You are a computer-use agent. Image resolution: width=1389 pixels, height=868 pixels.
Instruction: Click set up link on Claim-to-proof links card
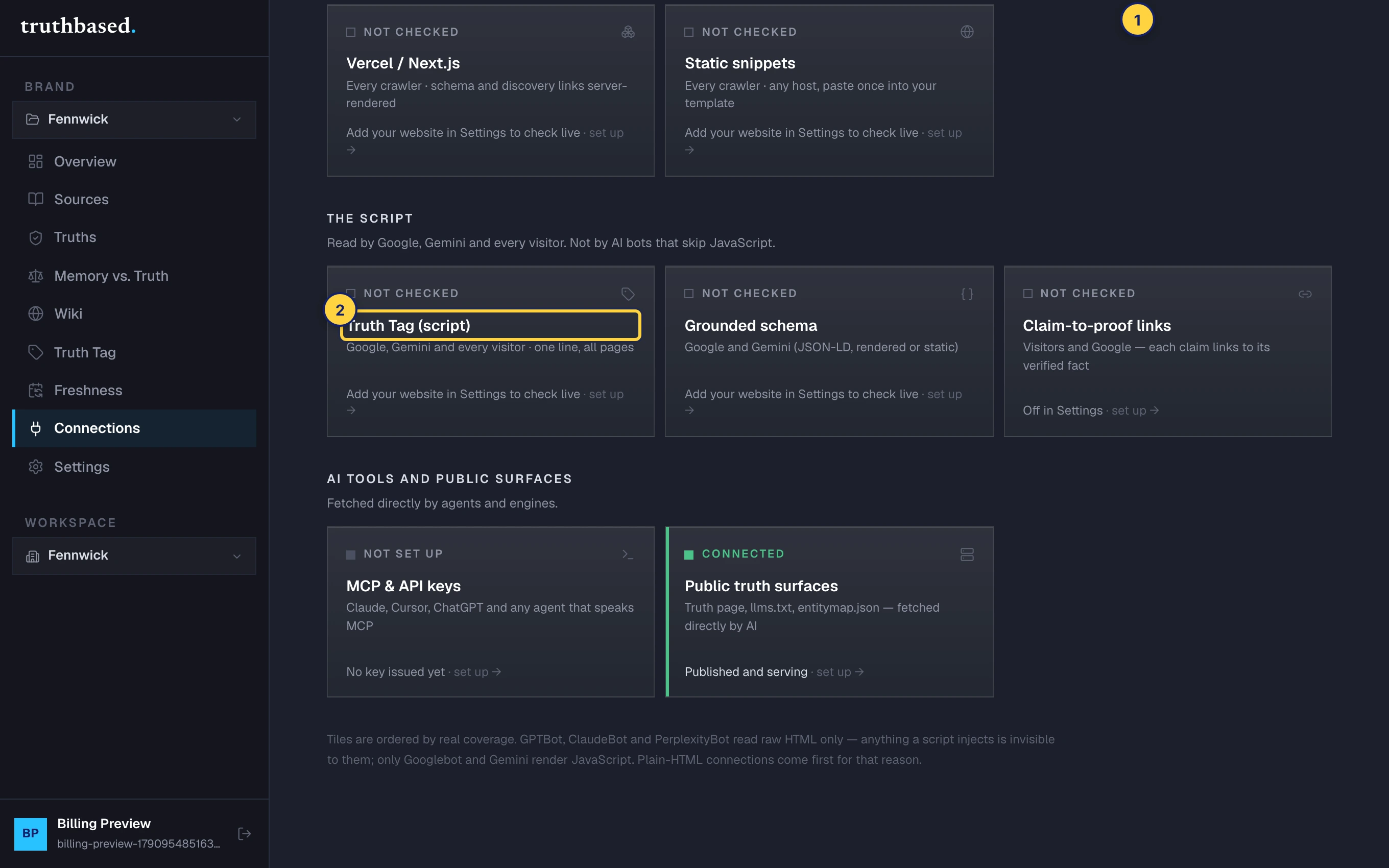point(1135,411)
